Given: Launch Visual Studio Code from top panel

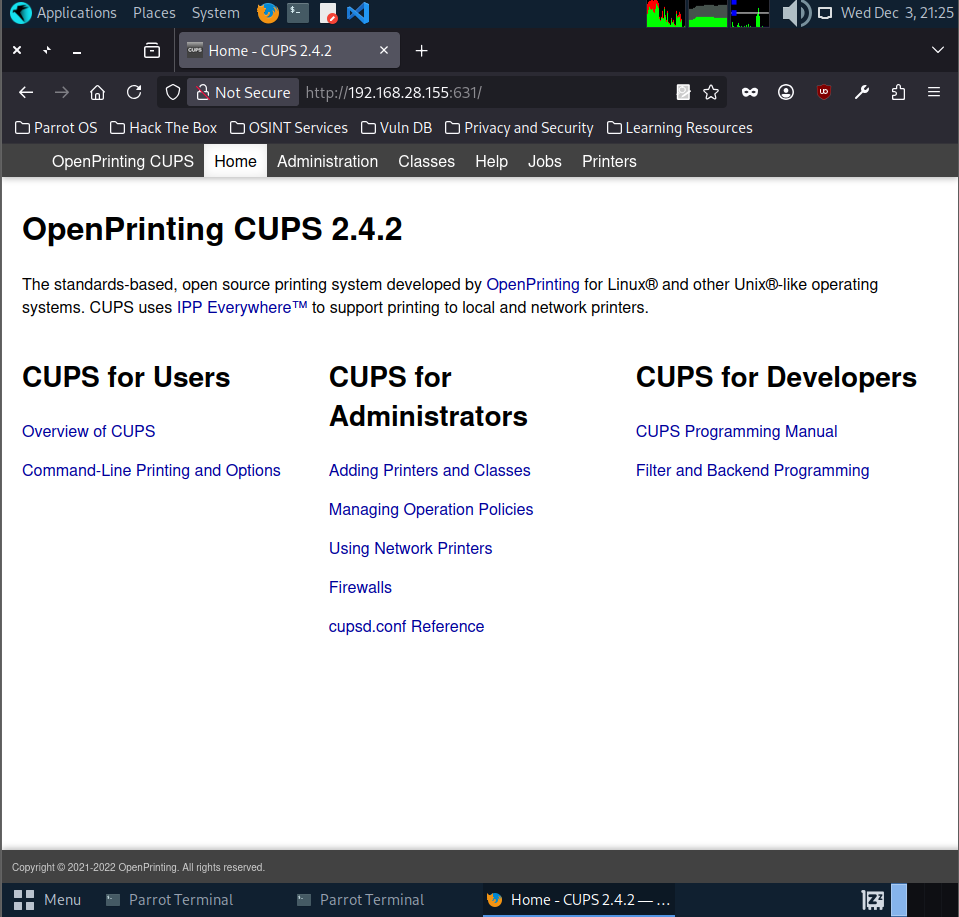Looking at the screenshot, I should (358, 13).
